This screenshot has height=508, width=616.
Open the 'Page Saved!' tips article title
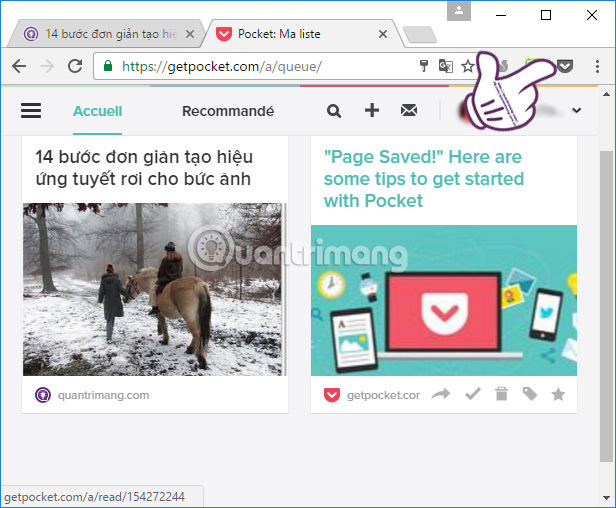point(424,179)
